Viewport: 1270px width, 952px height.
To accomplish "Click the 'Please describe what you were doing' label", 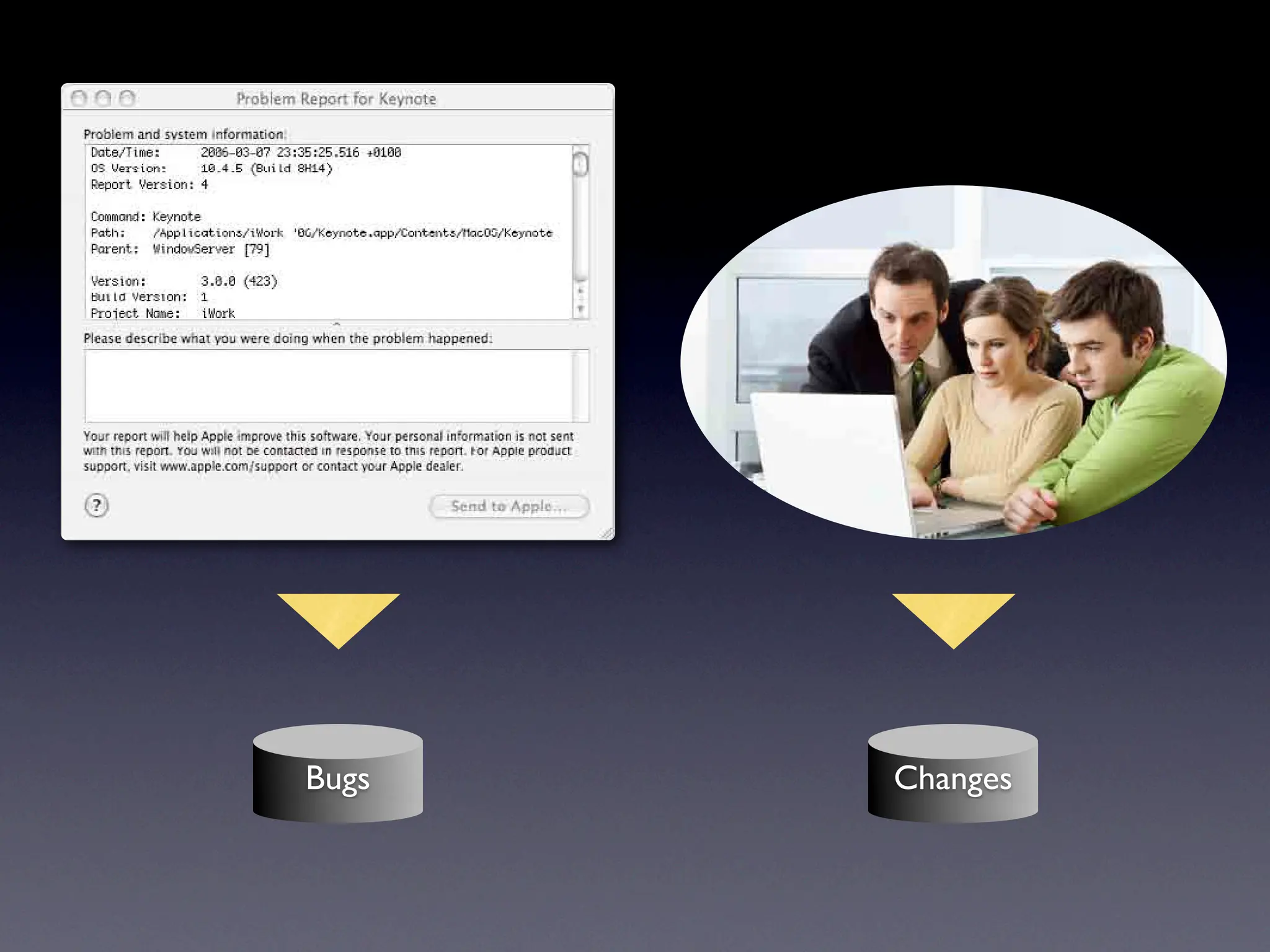I will coord(288,338).
